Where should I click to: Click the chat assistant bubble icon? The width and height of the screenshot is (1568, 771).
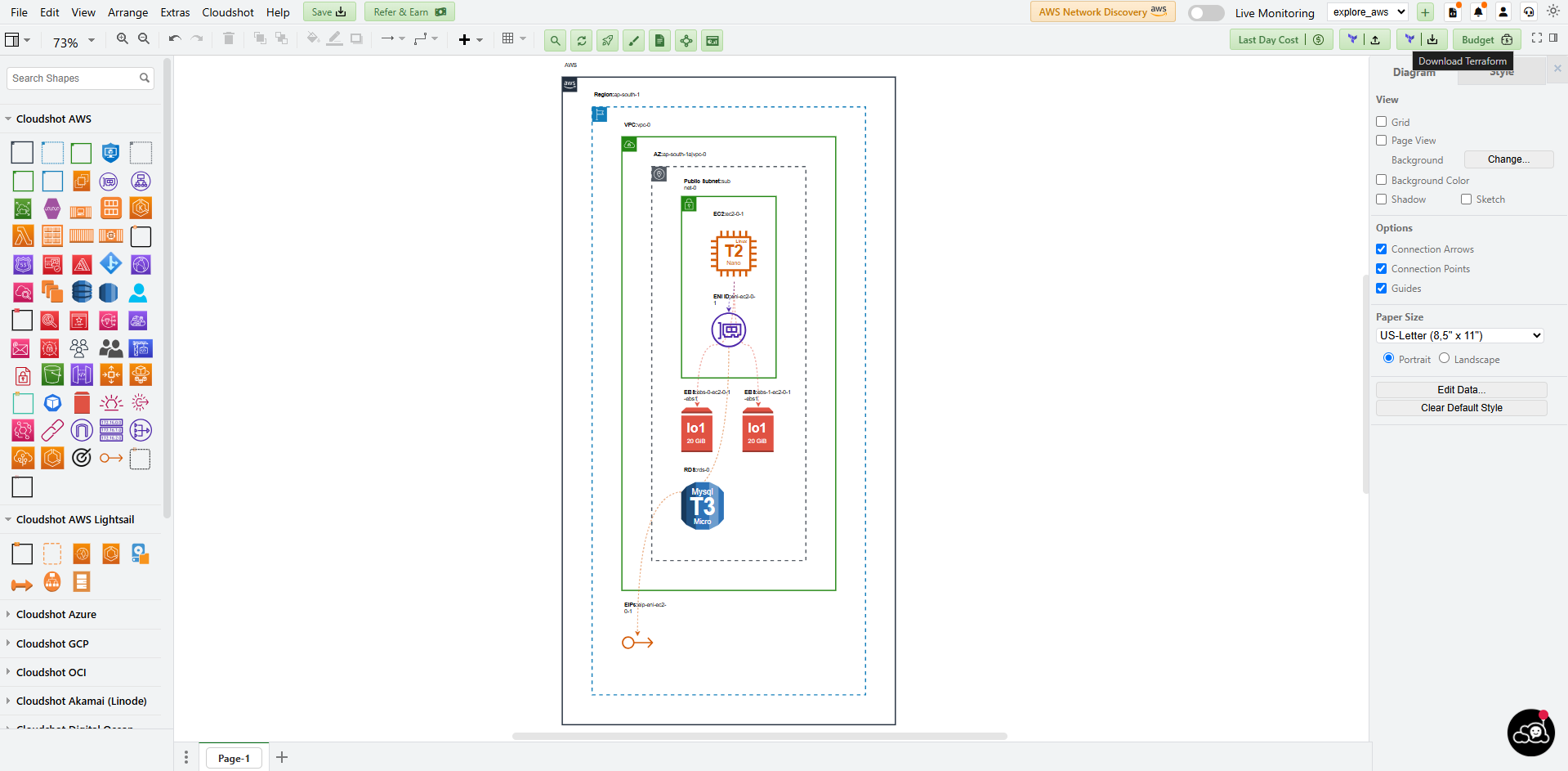point(1530,733)
